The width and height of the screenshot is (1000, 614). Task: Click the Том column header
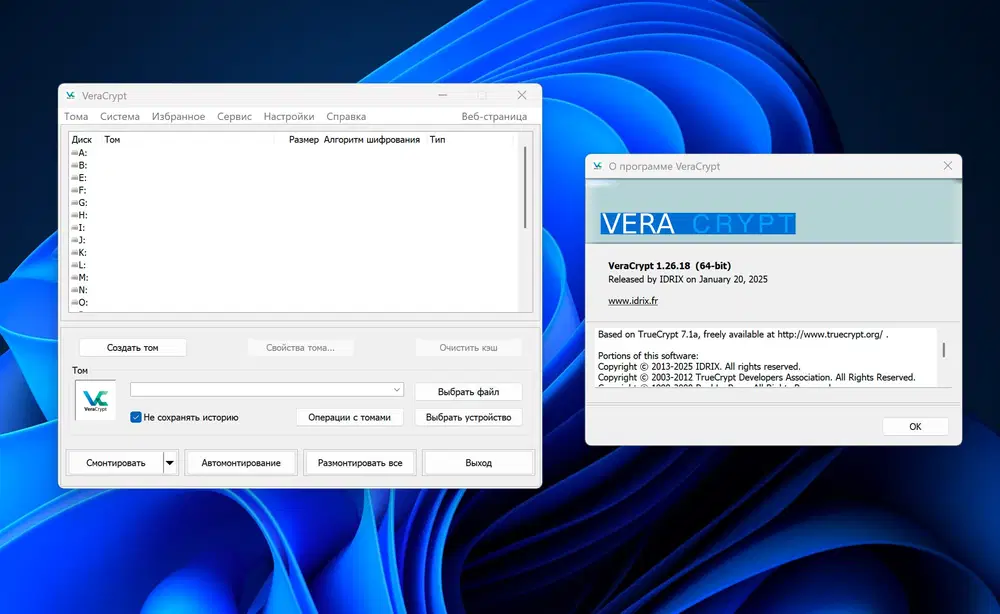coord(112,140)
